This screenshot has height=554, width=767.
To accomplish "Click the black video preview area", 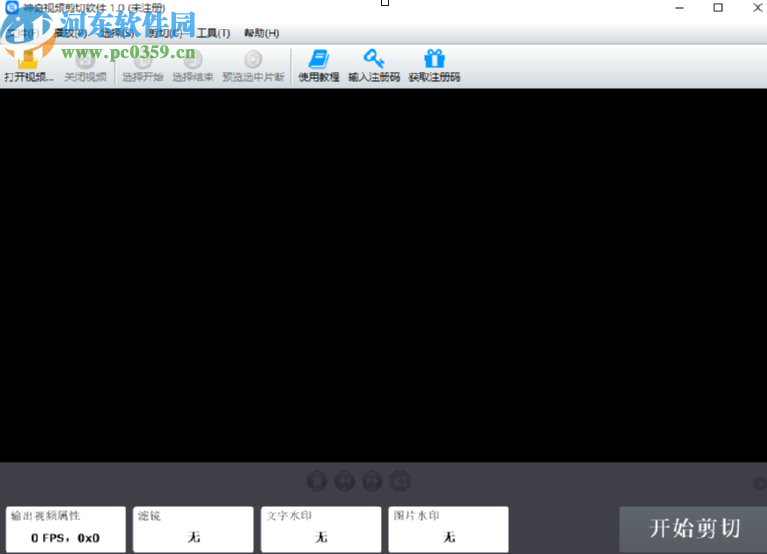I will [x=384, y=275].
